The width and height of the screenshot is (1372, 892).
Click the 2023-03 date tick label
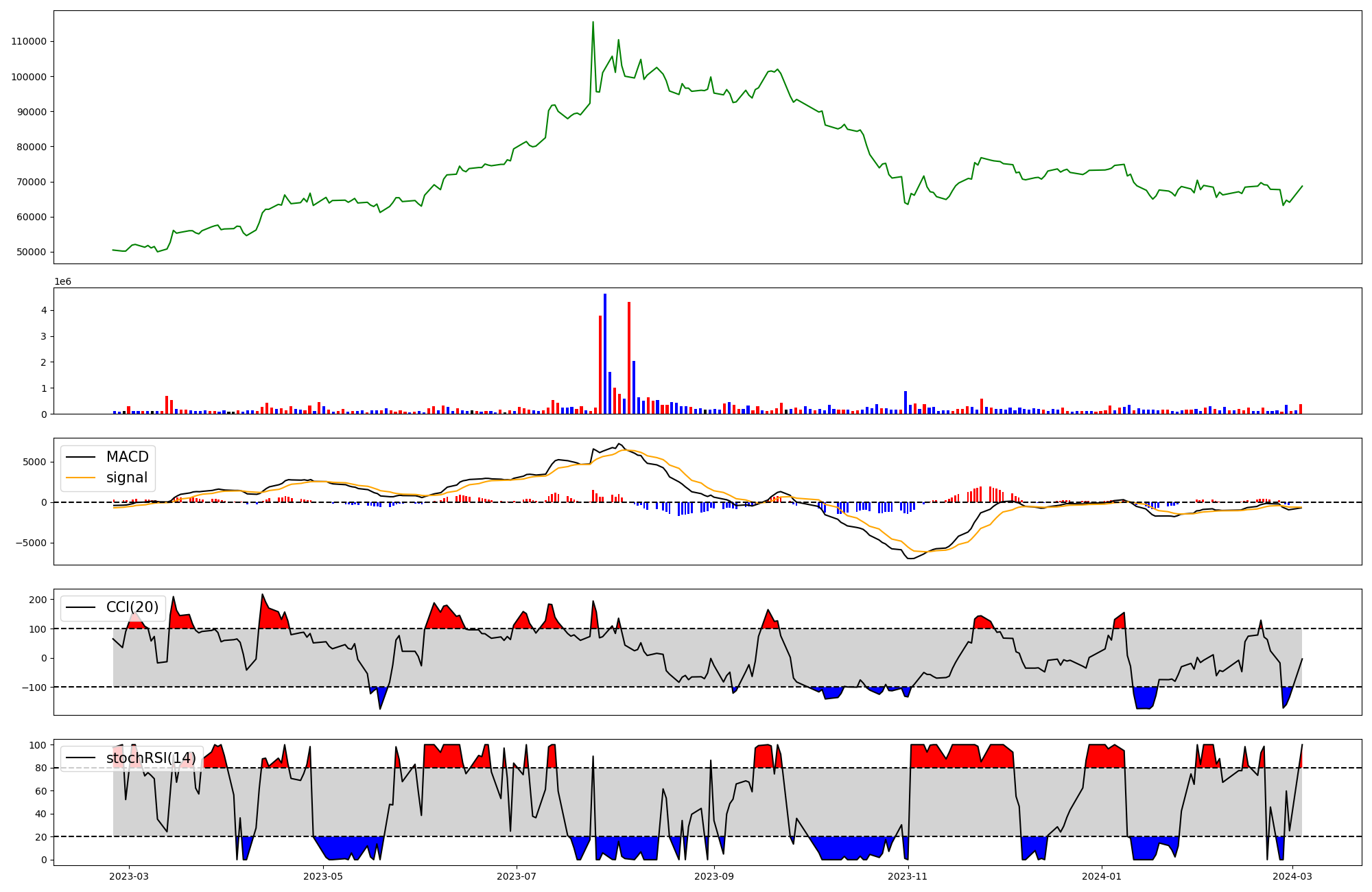[129, 876]
